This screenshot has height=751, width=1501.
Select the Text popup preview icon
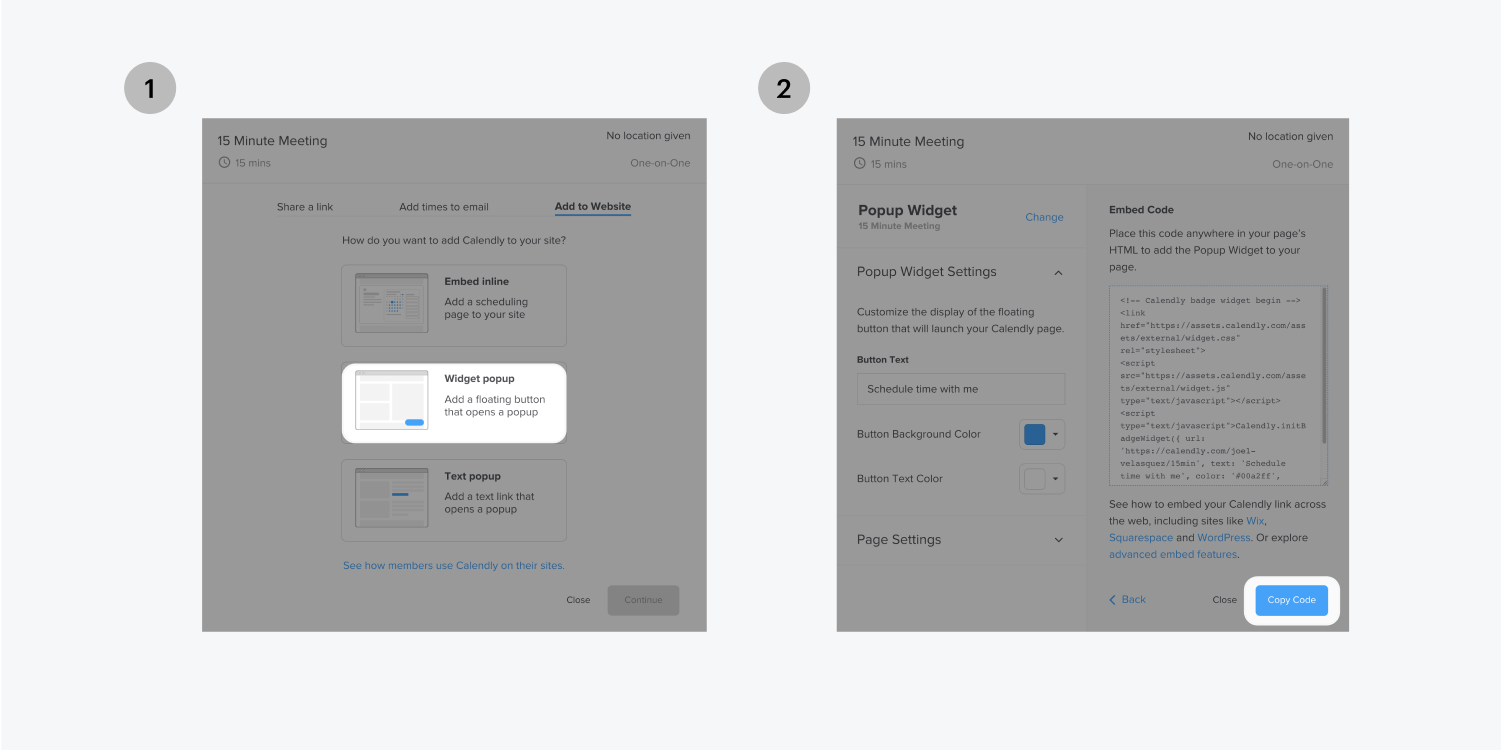(x=392, y=498)
